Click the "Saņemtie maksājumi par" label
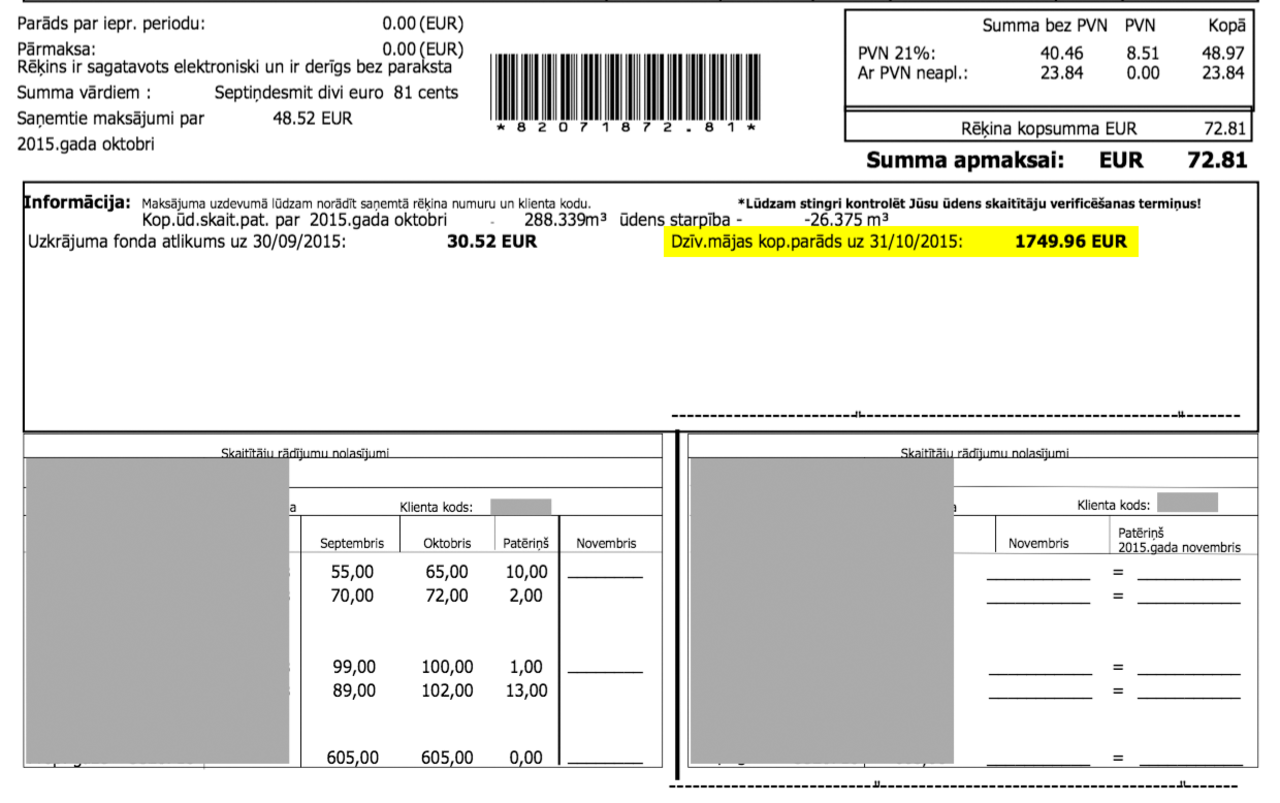The image size is (1280, 803). point(111,119)
